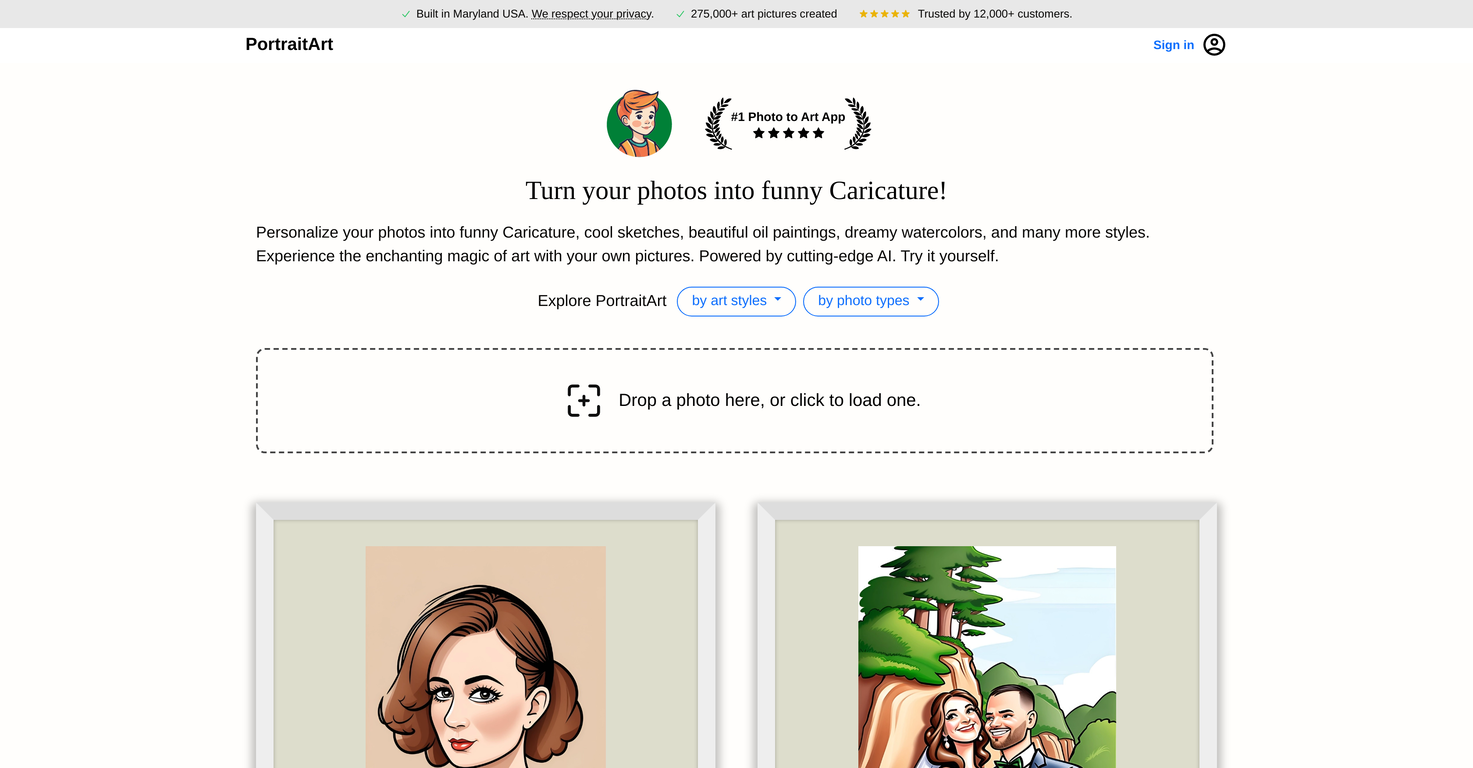Click the user account profile icon

(x=1213, y=44)
